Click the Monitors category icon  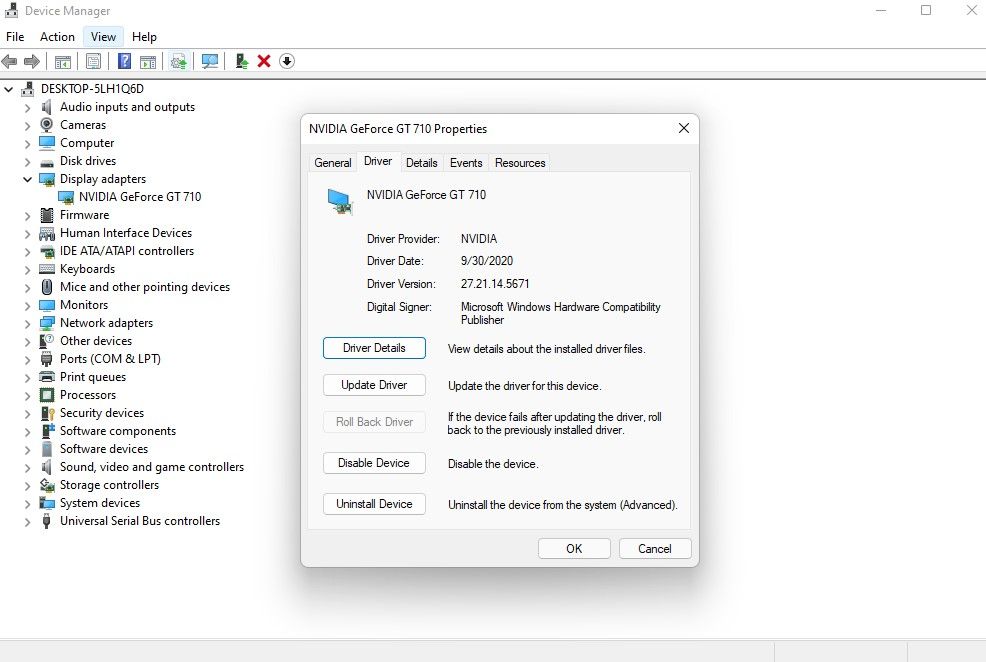47,306
